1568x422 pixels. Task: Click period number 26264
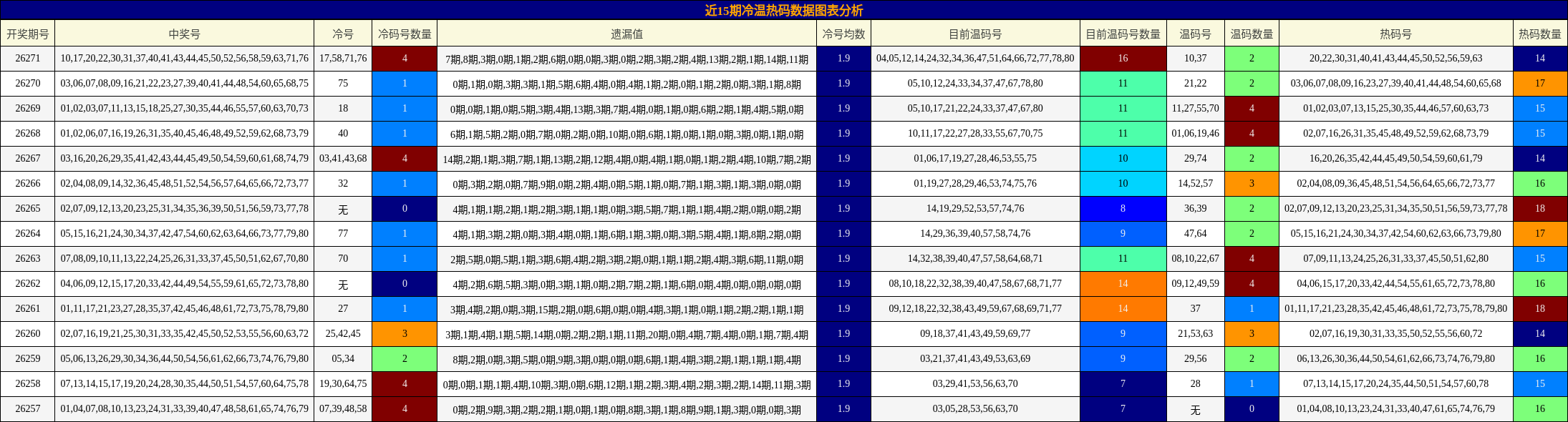coord(28,234)
